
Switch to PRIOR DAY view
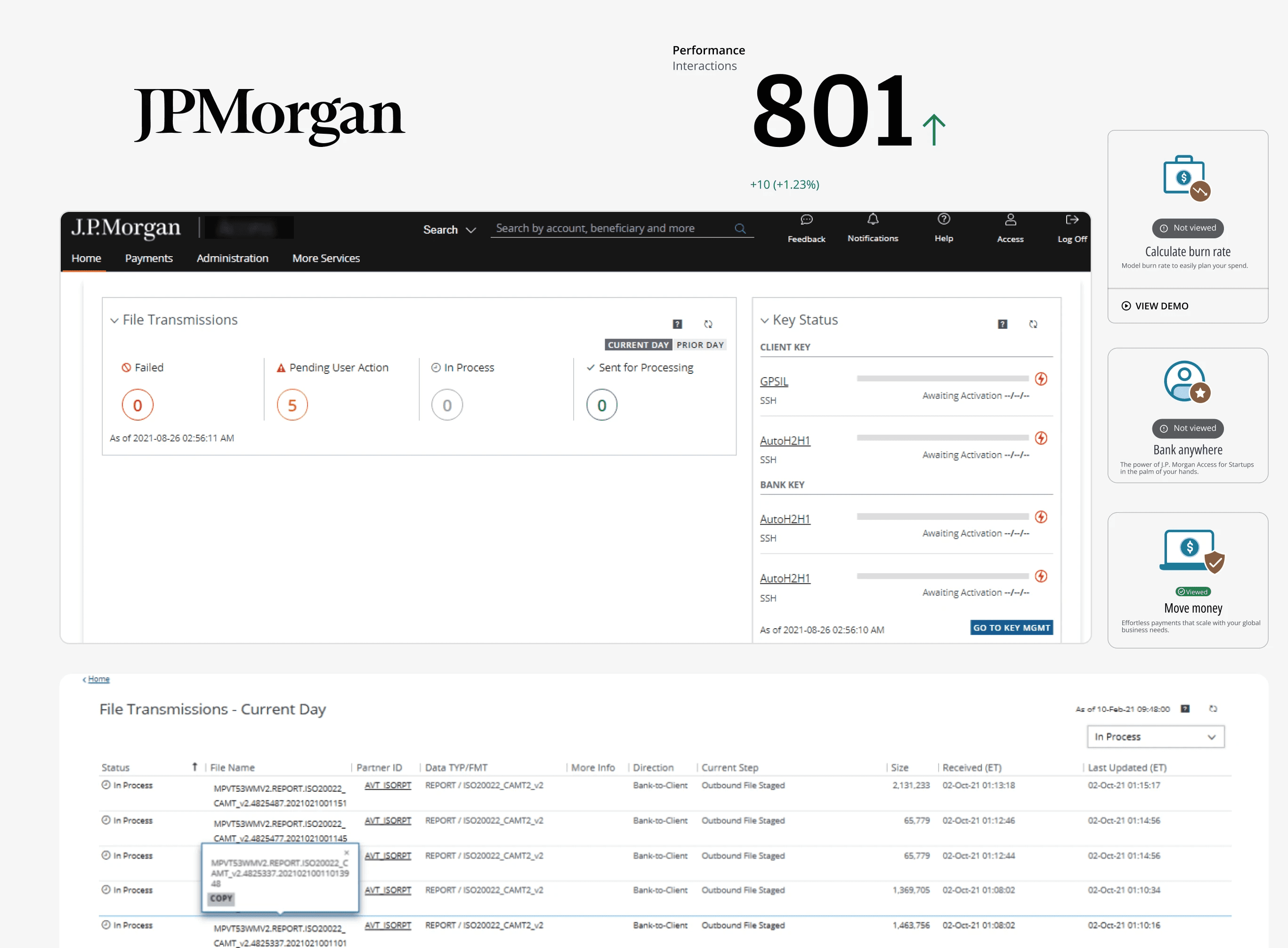(x=699, y=345)
